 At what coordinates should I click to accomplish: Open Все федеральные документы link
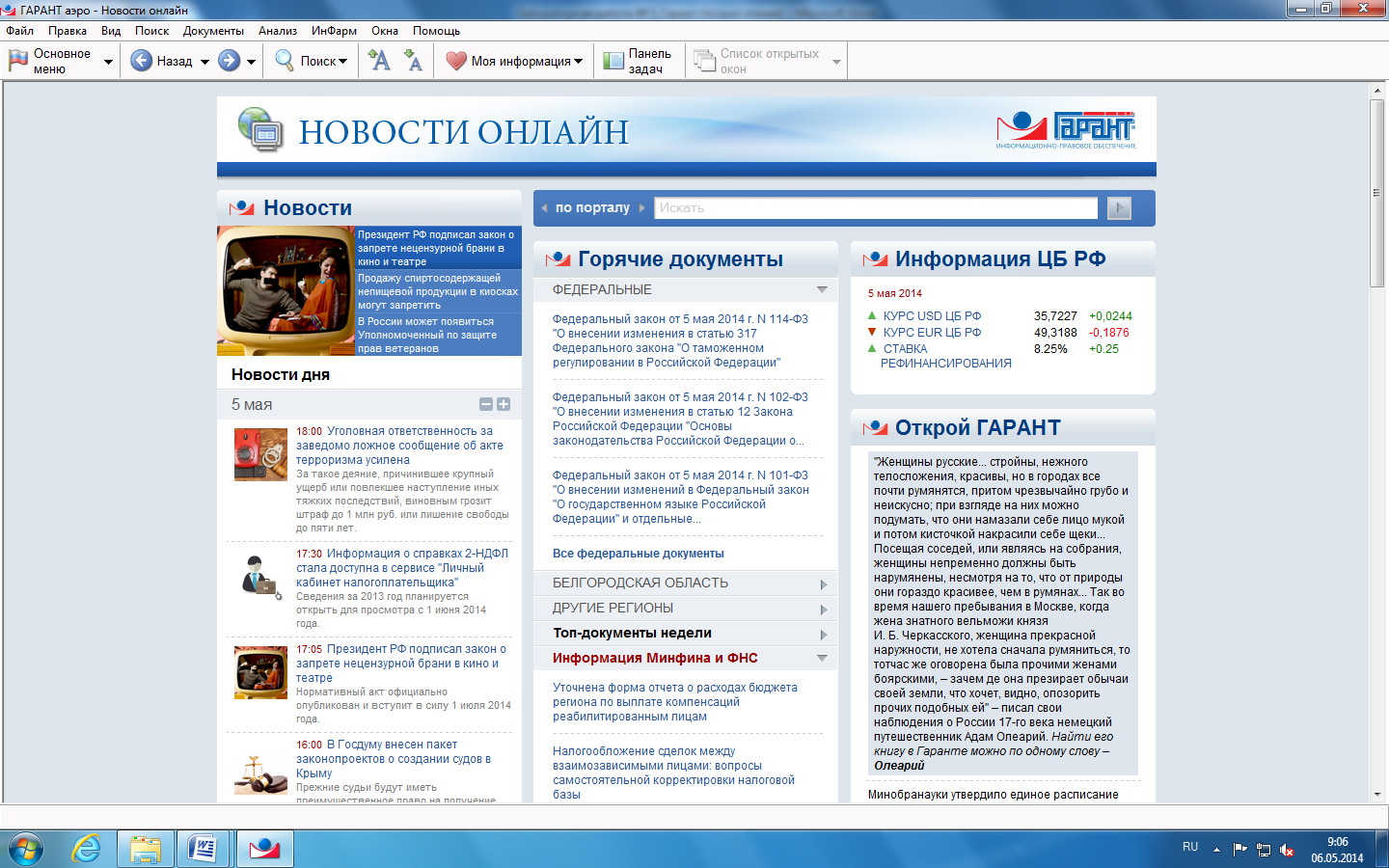(x=638, y=554)
